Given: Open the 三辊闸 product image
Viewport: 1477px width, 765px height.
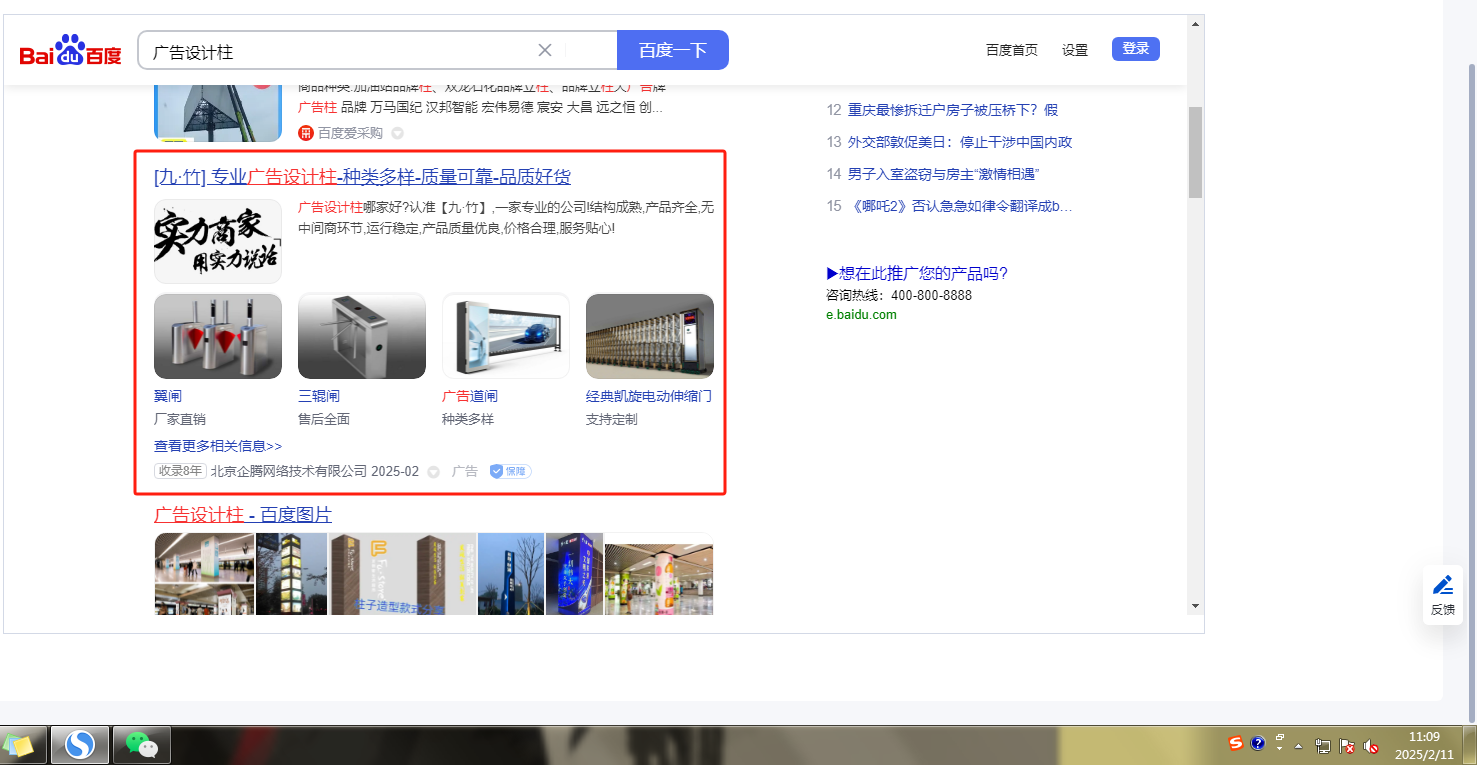Looking at the screenshot, I should point(362,336).
